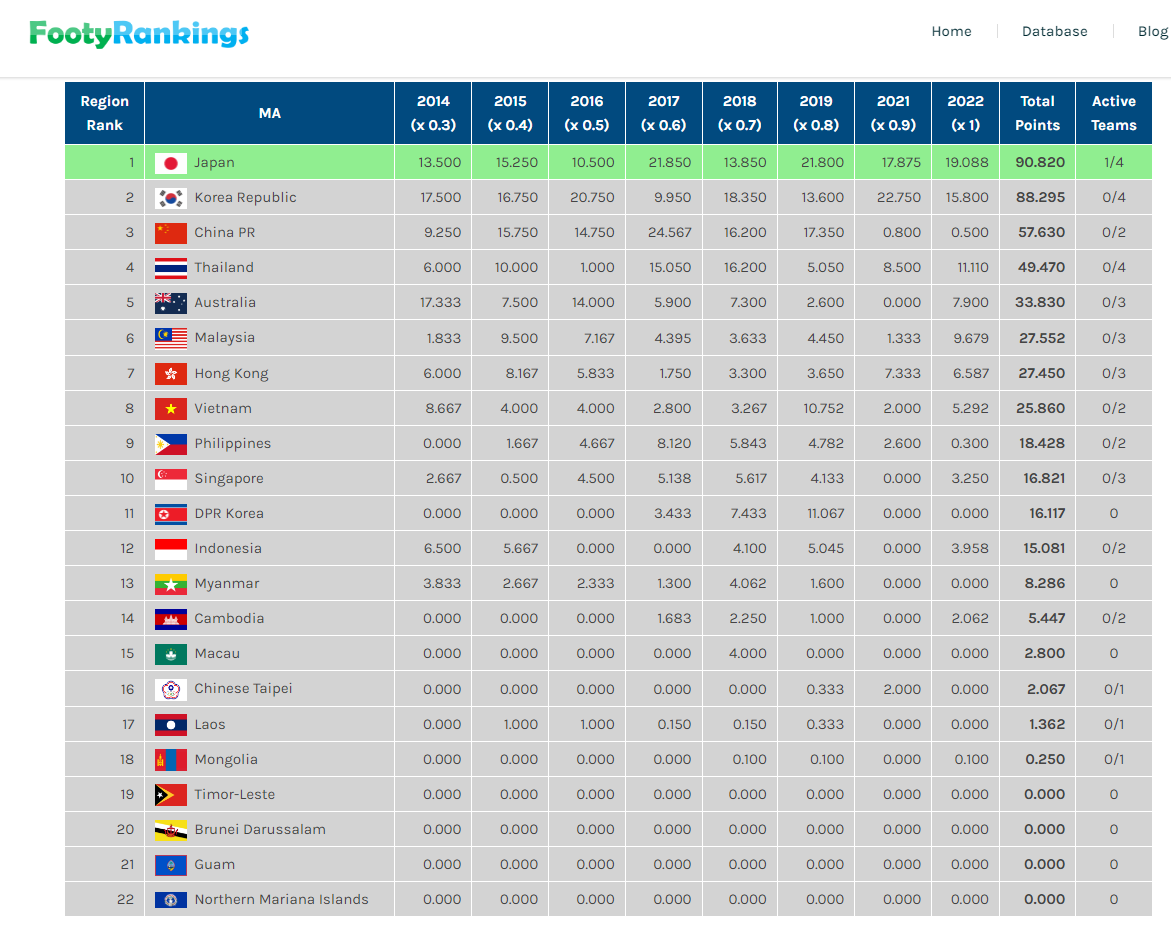The height and width of the screenshot is (931, 1171).
Task: Click the 2017 (x 0.6) column header
Action: (x=664, y=113)
